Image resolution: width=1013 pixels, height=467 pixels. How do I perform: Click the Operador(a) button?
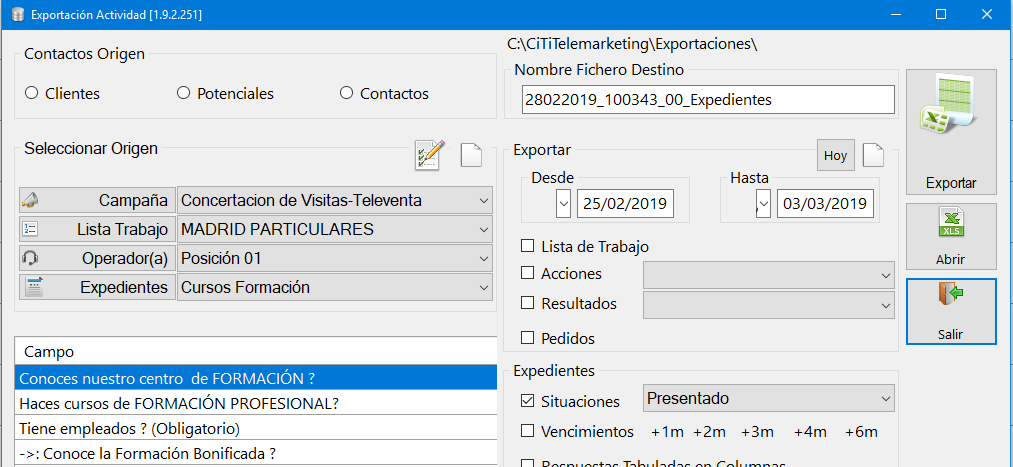tap(98, 258)
